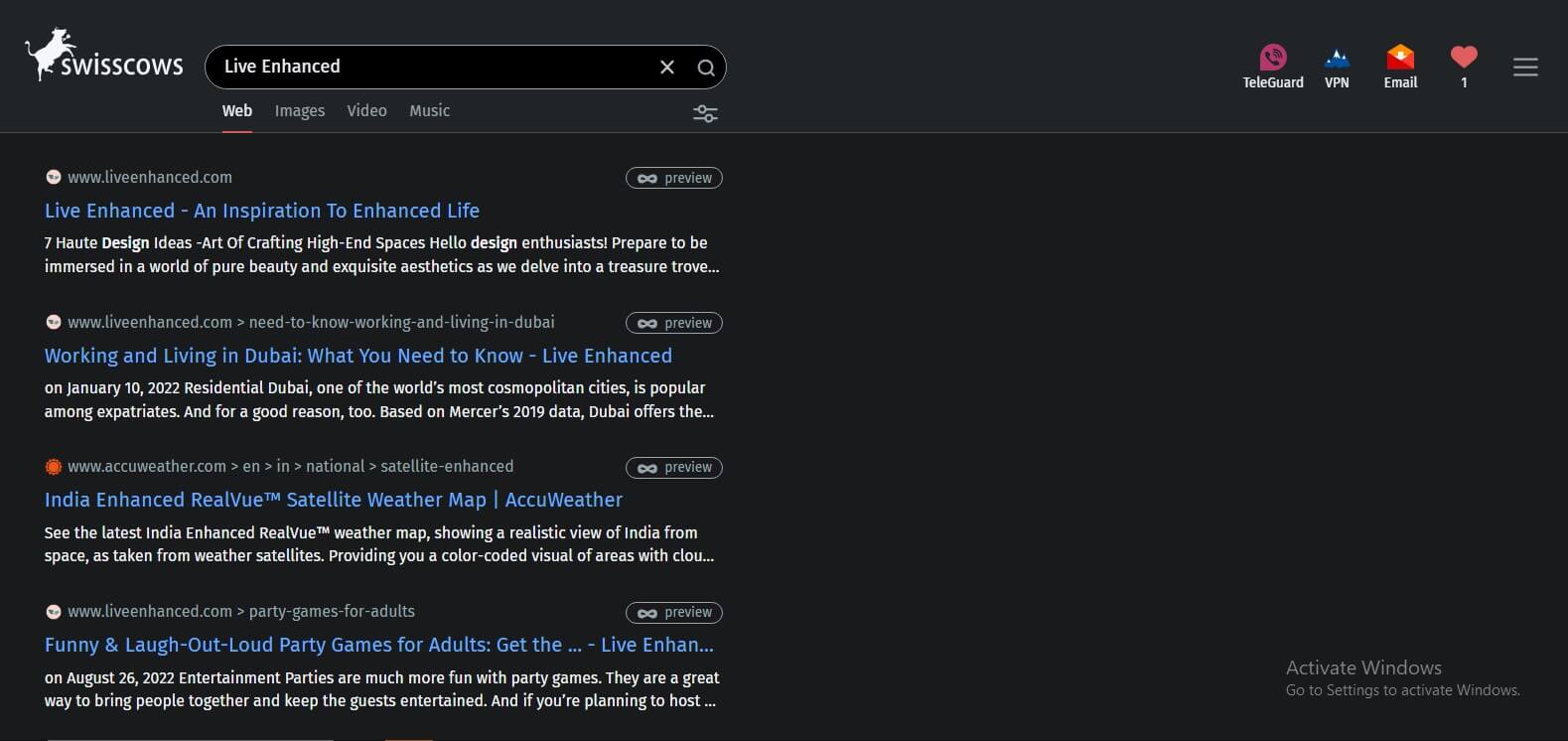This screenshot has height=741, width=1568.
Task: Open TeleGuard messenger icon
Action: coord(1273,67)
